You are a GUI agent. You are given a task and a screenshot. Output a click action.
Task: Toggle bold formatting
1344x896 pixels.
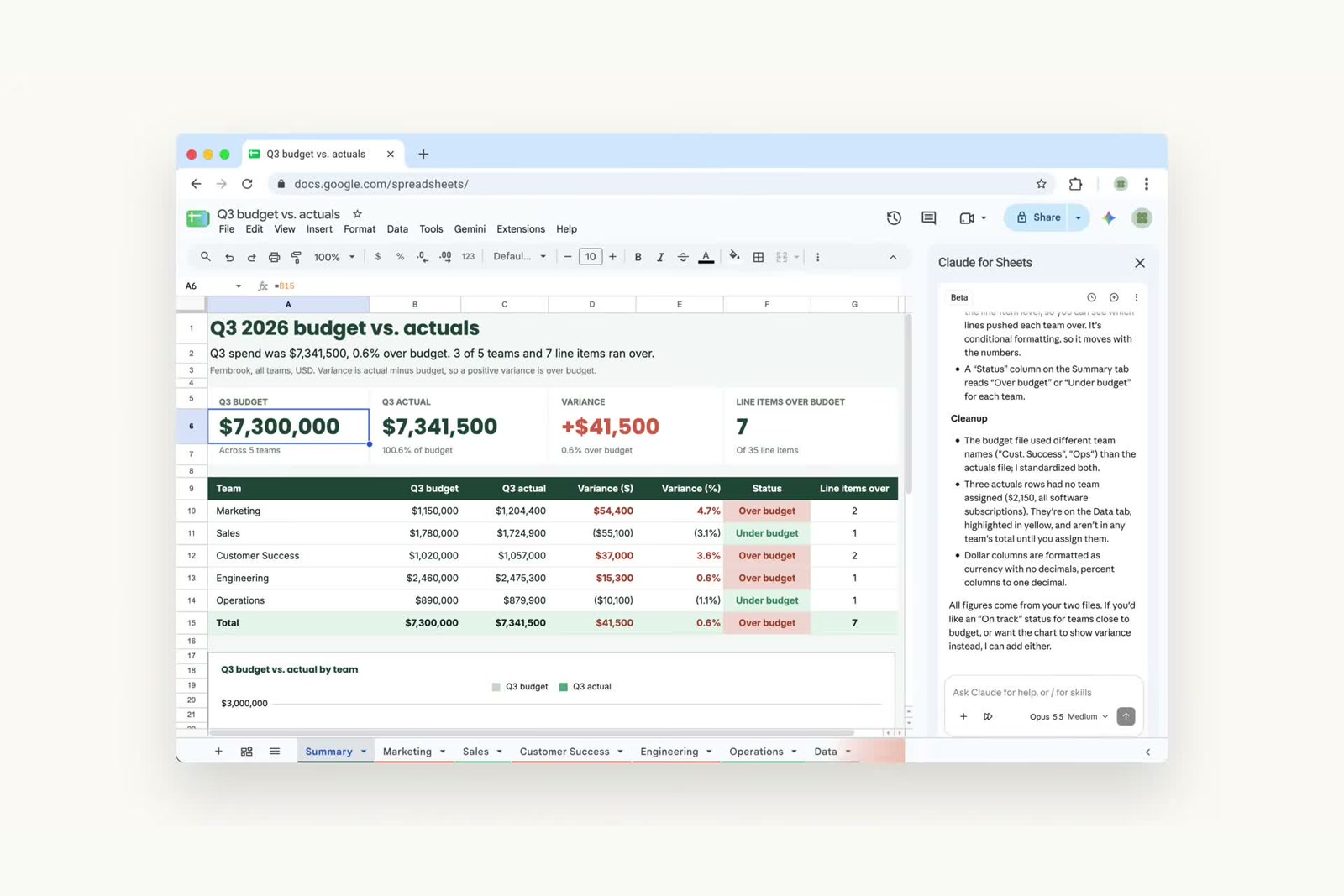coord(638,257)
